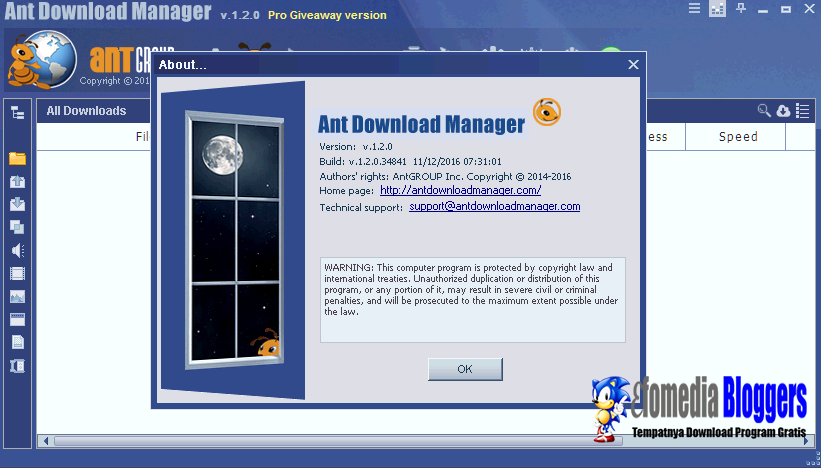Click horizontal scrollbar left arrow

coord(46,441)
